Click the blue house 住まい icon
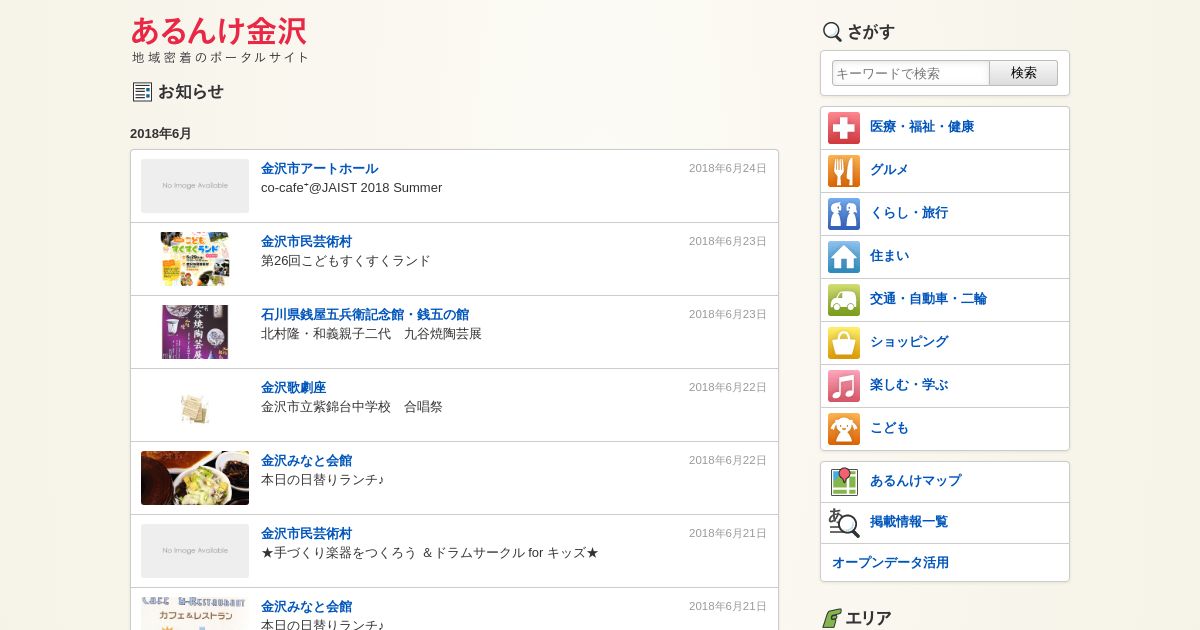The image size is (1200, 630). [x=844, y=257]
